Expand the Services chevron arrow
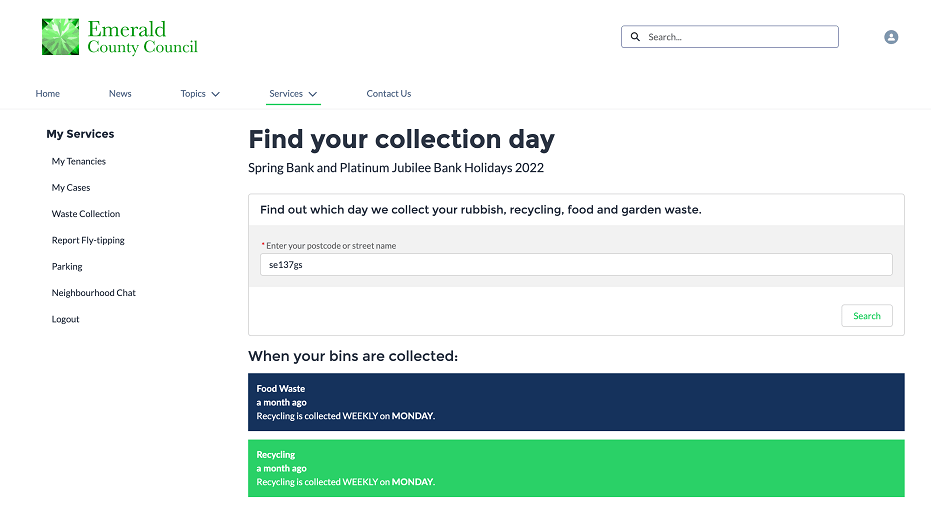The width and height of the screenshot is (931, 507). pyautogui.click(x=313, y=94)
